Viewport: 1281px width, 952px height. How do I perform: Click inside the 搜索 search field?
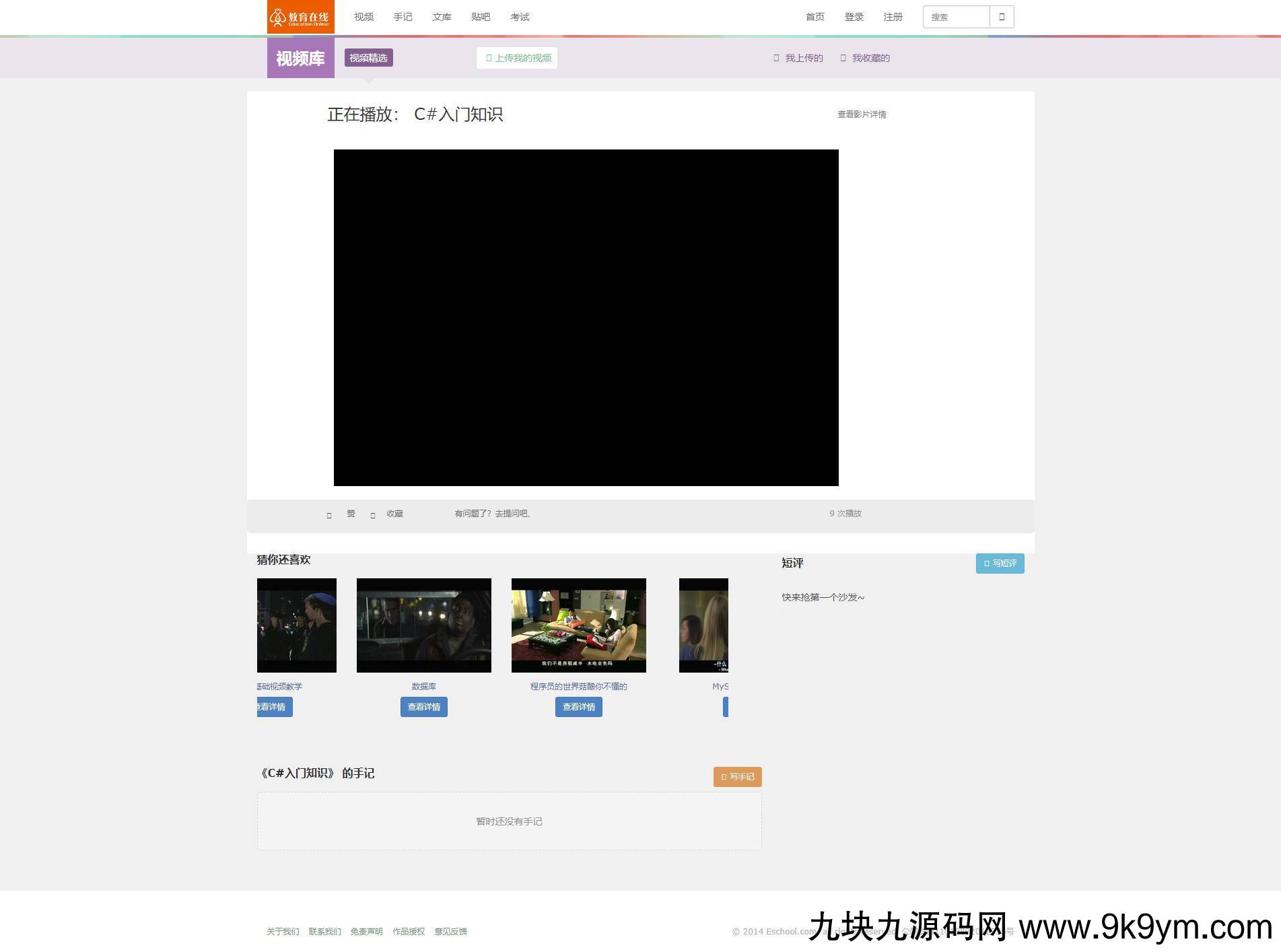click(955, 16)
